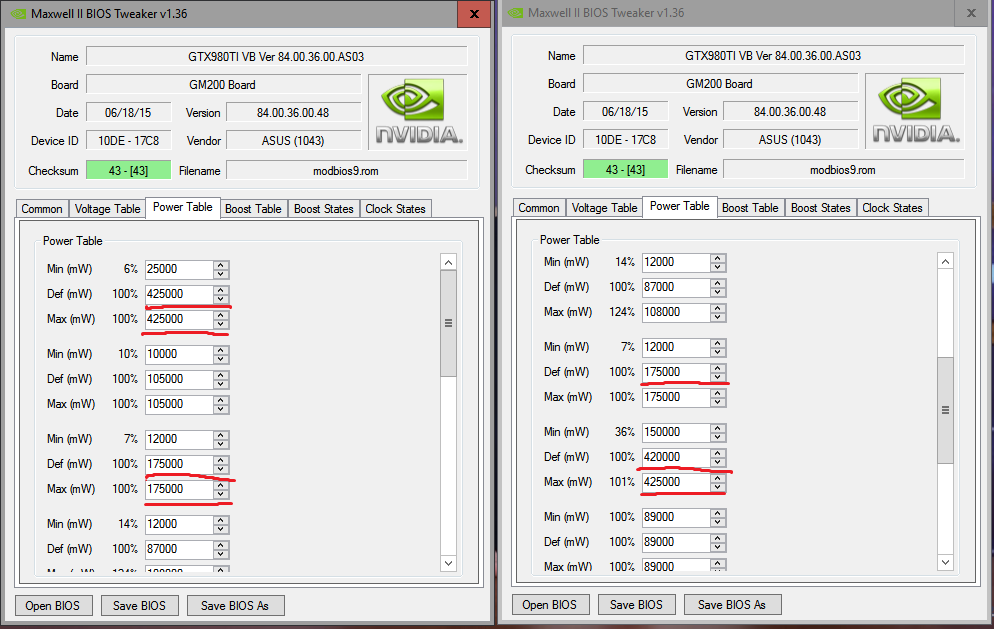Decrease the 425000 Max value in right window
Image resolution: width=994 pixels, height=629 pixels.
pos(718,486)
